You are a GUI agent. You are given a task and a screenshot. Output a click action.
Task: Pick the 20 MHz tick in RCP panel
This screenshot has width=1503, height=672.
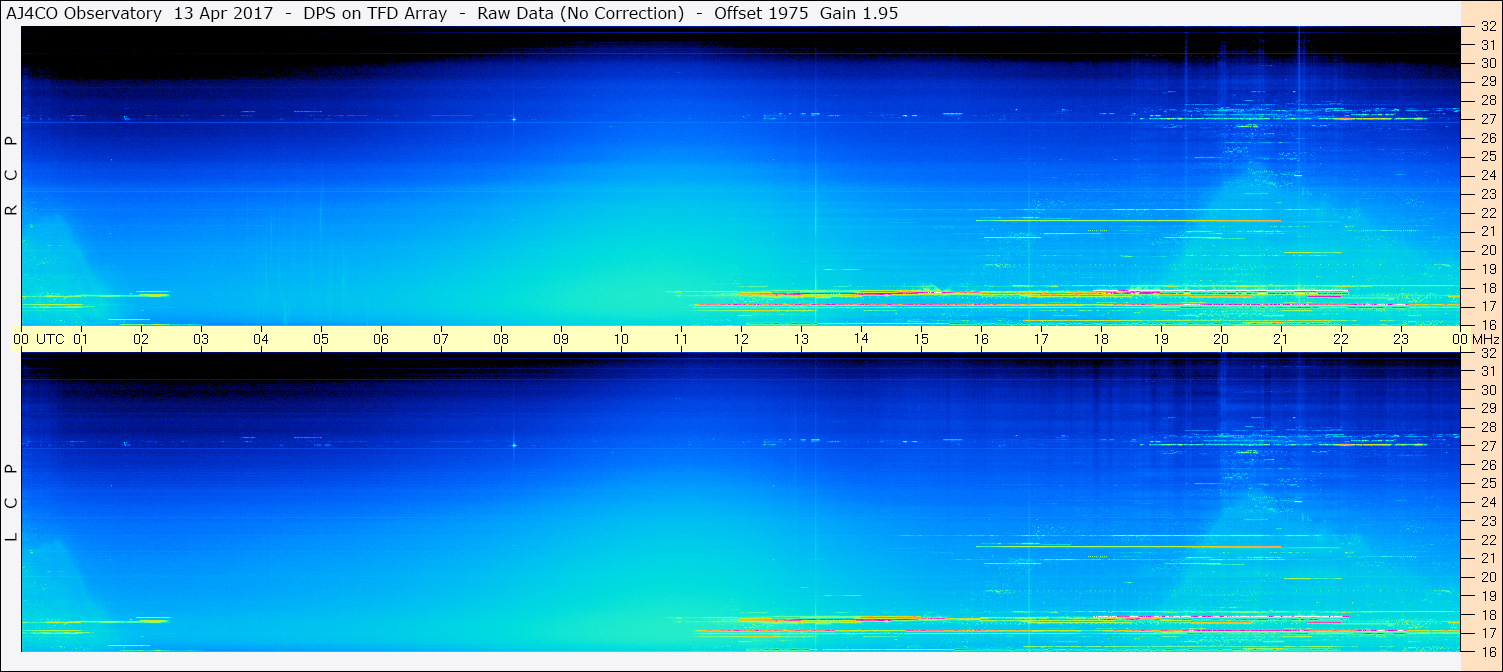point(1488,250)
